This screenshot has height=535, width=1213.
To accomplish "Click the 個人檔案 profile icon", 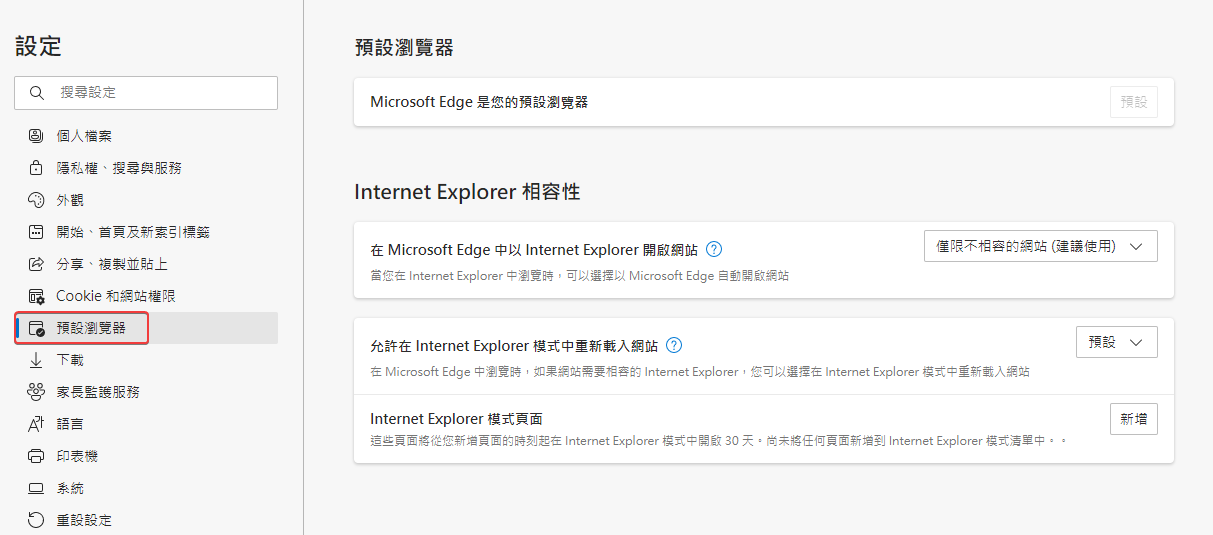I will [36, 136].
